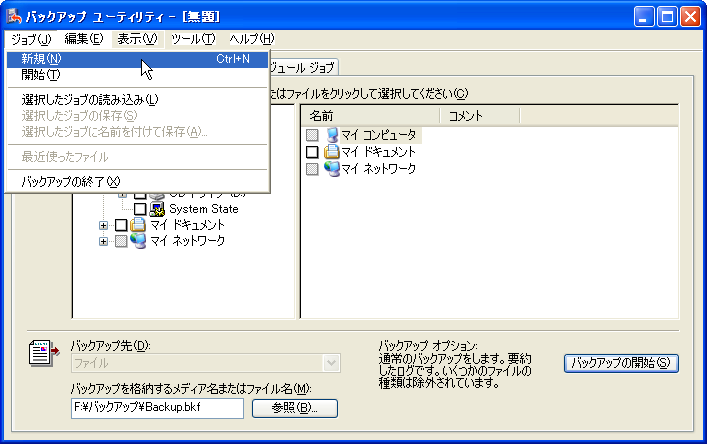707x444 pixels.
Task: Select バックアップの終了(X) to exit
Action: [137, 182]
